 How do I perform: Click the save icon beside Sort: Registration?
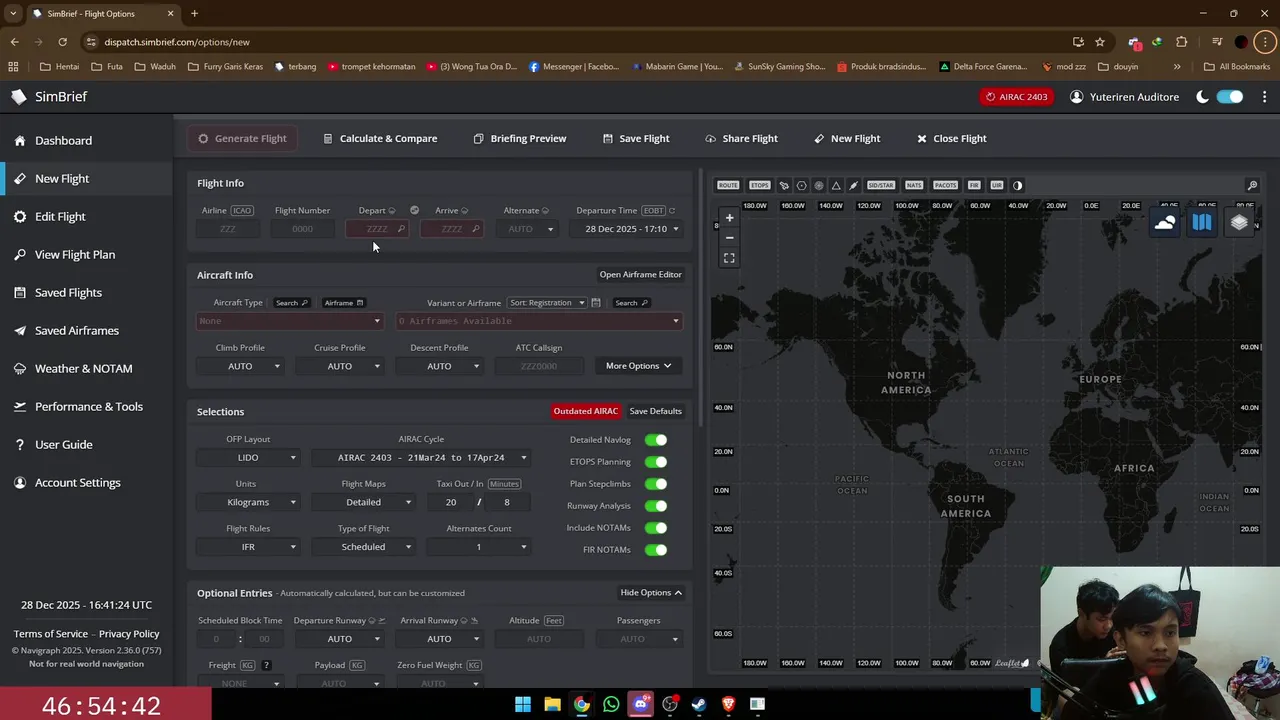596,303
